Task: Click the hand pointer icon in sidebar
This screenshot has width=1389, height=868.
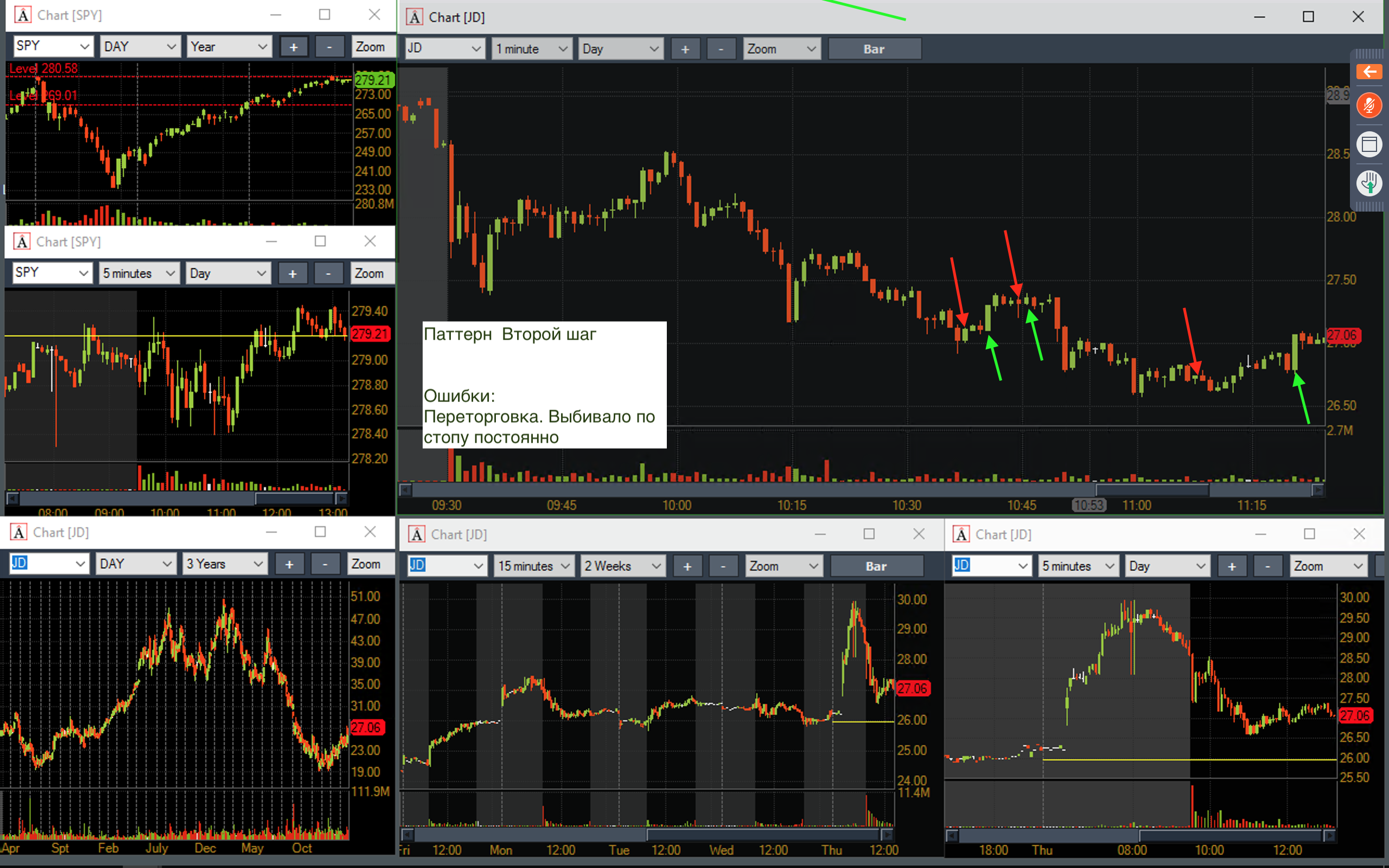Action: point(1369,183)
